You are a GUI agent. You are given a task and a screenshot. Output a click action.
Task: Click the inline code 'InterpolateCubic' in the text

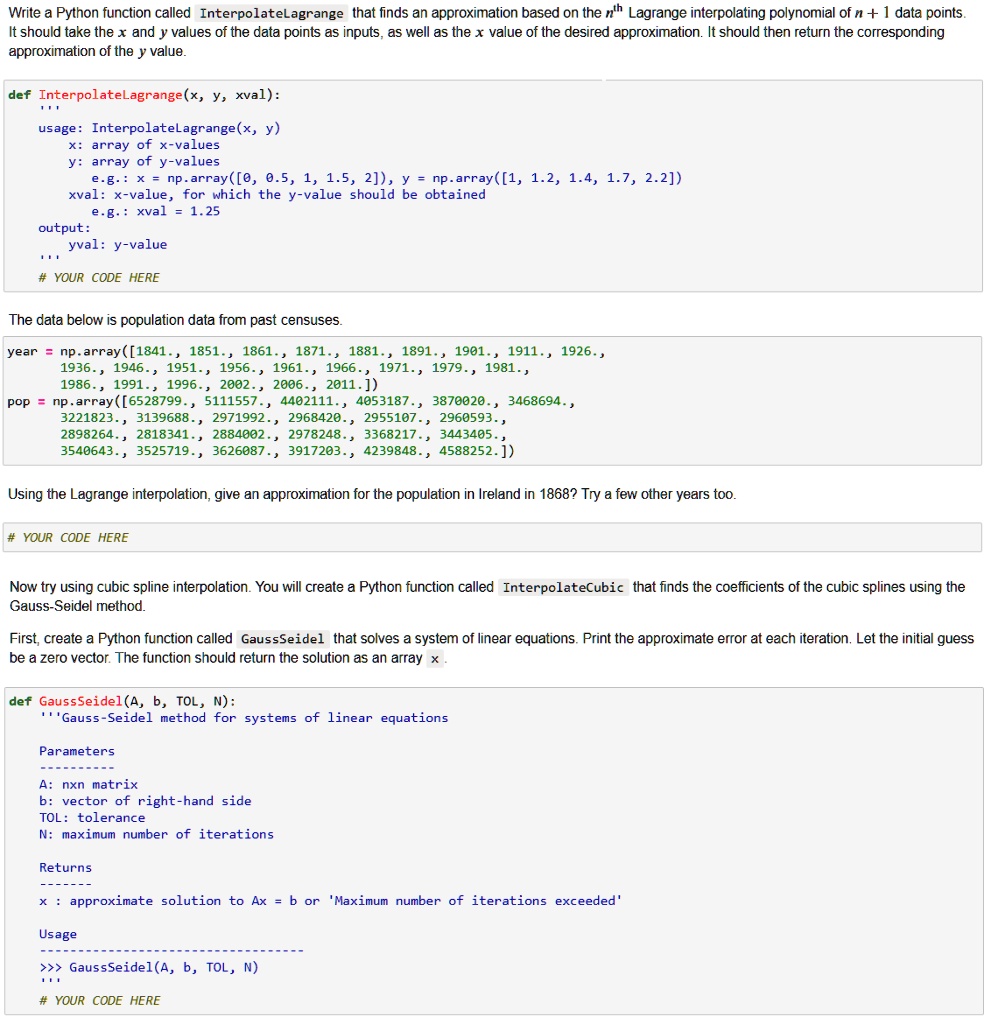pyautogui.click(x=563, y=587)
